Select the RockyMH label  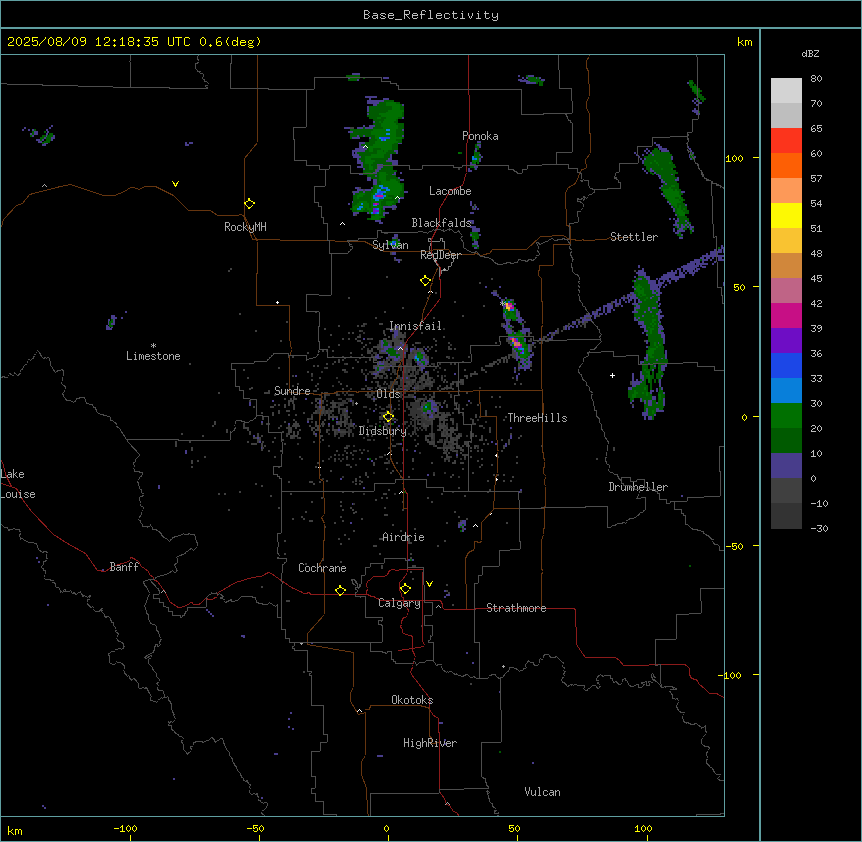pos(245,227)
